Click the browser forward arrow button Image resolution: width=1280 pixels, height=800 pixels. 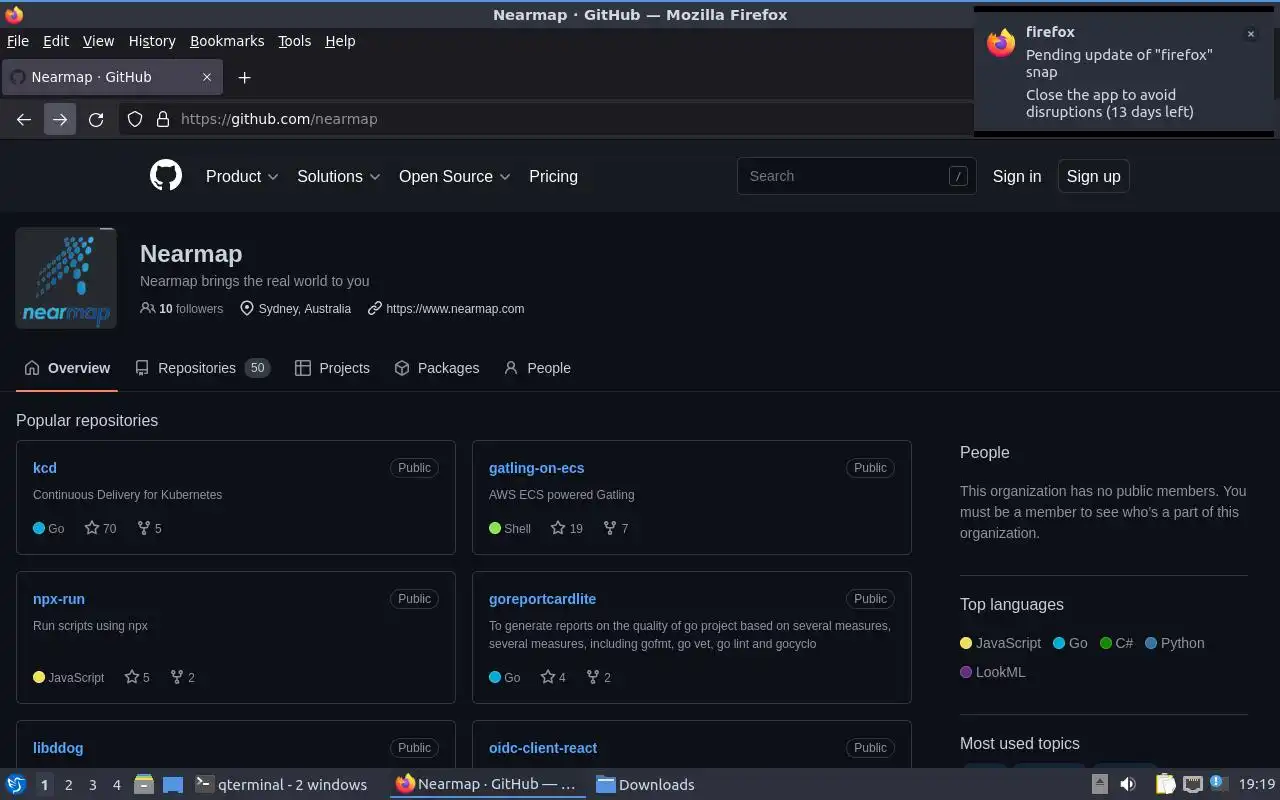pos(60,119)
